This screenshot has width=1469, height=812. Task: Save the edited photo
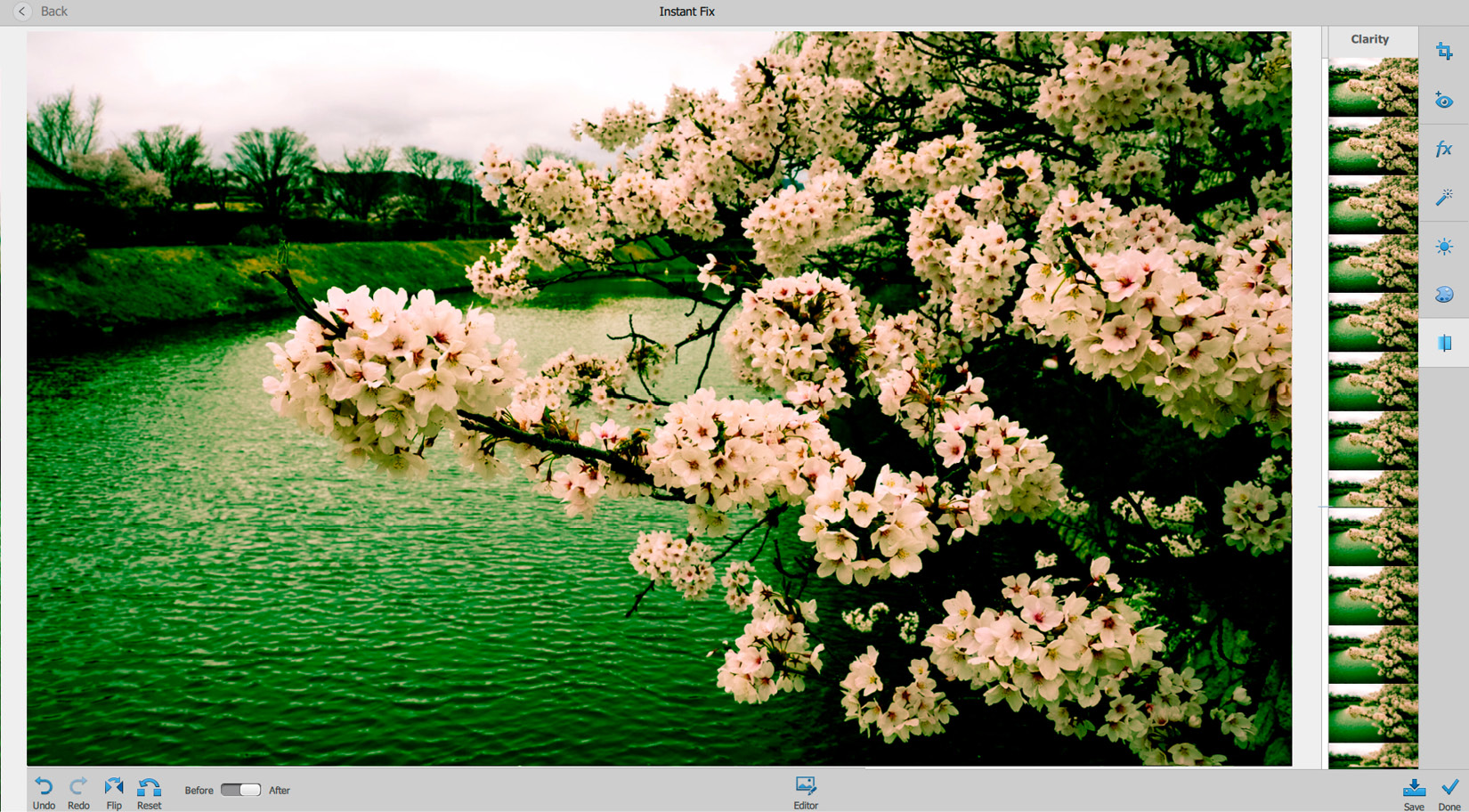click(1414, 794)
